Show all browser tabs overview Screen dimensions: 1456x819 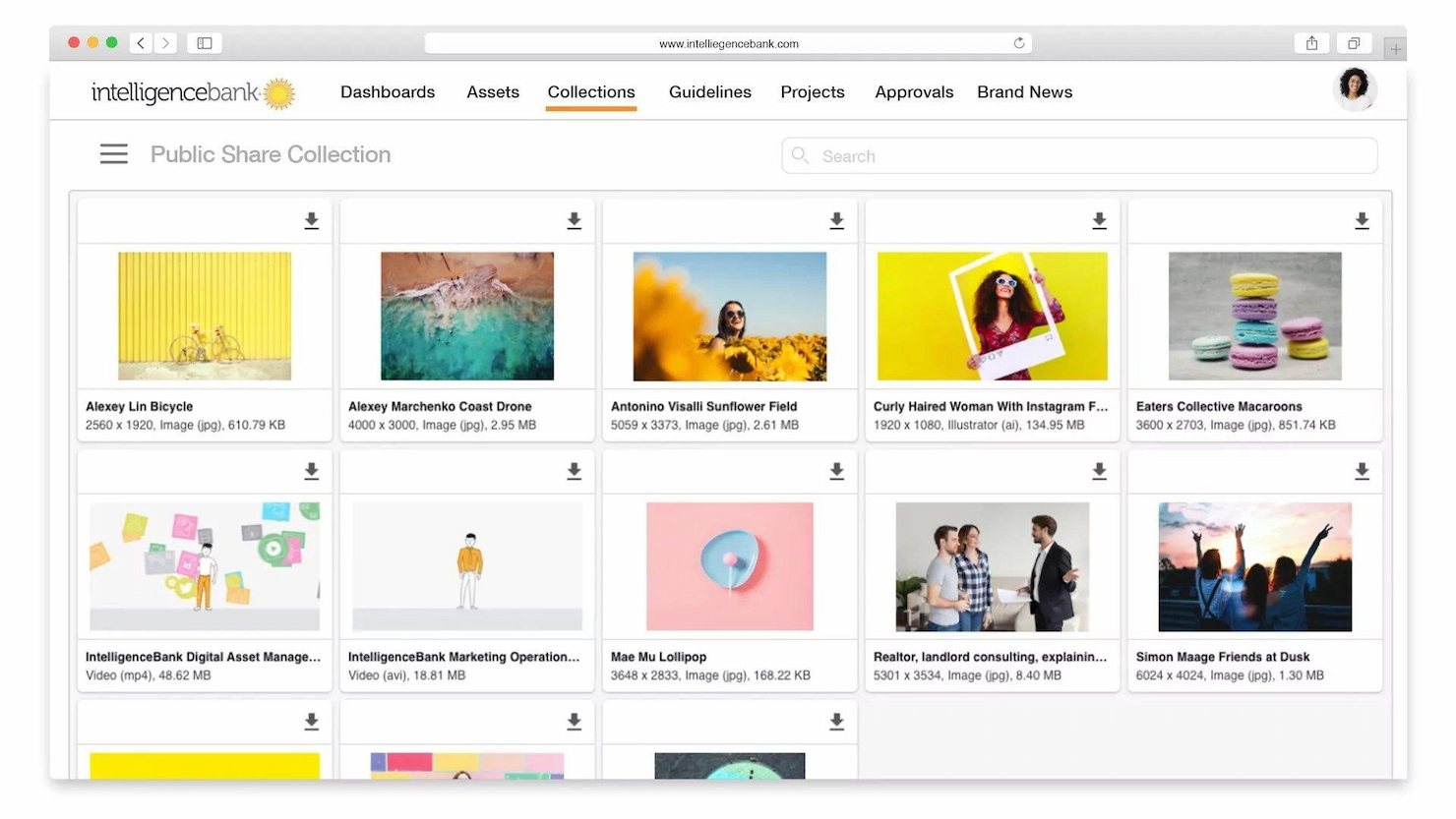point(1354,43)
